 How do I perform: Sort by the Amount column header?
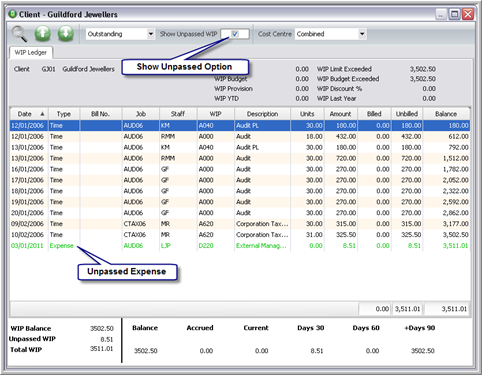pos(341,114)
